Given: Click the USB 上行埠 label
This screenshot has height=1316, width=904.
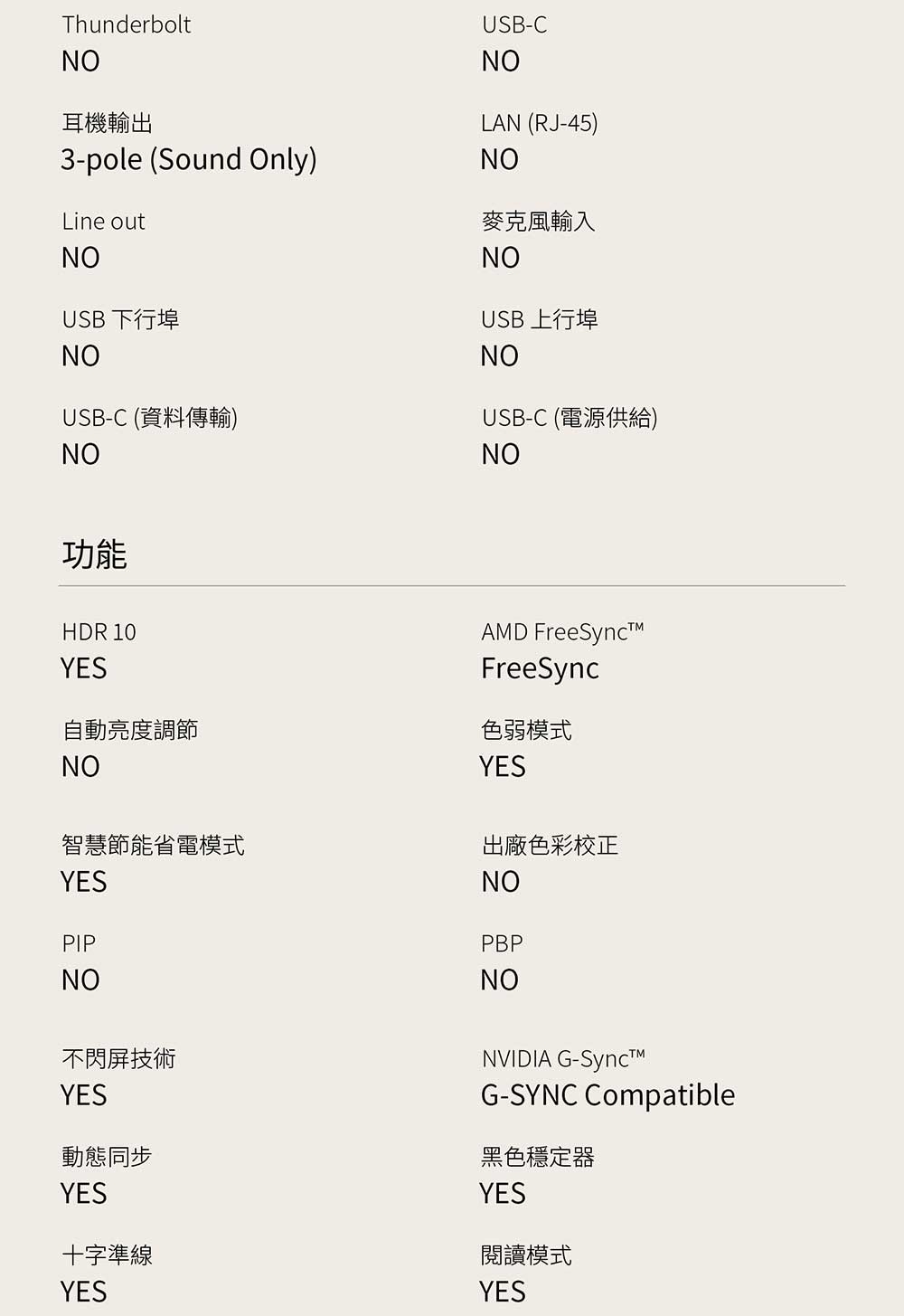Looking at the screenshot, I should [539, 319].
